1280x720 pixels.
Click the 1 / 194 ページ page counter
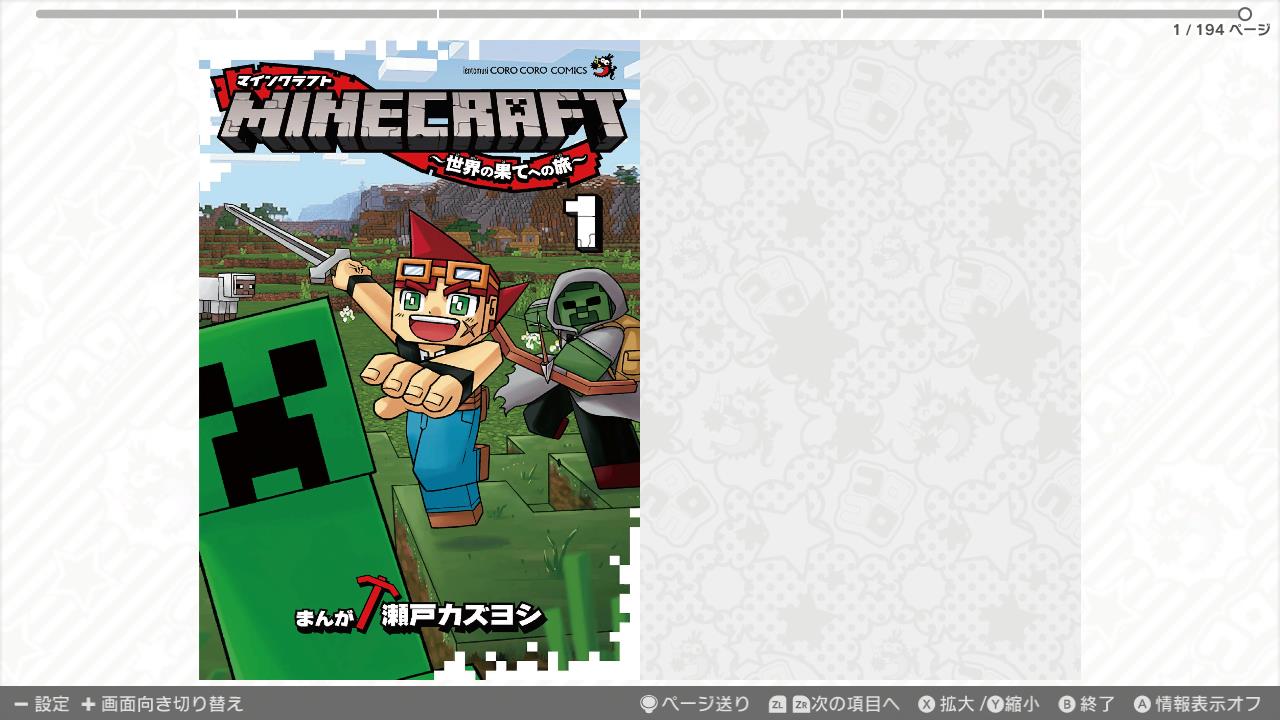coord(1221,30)
